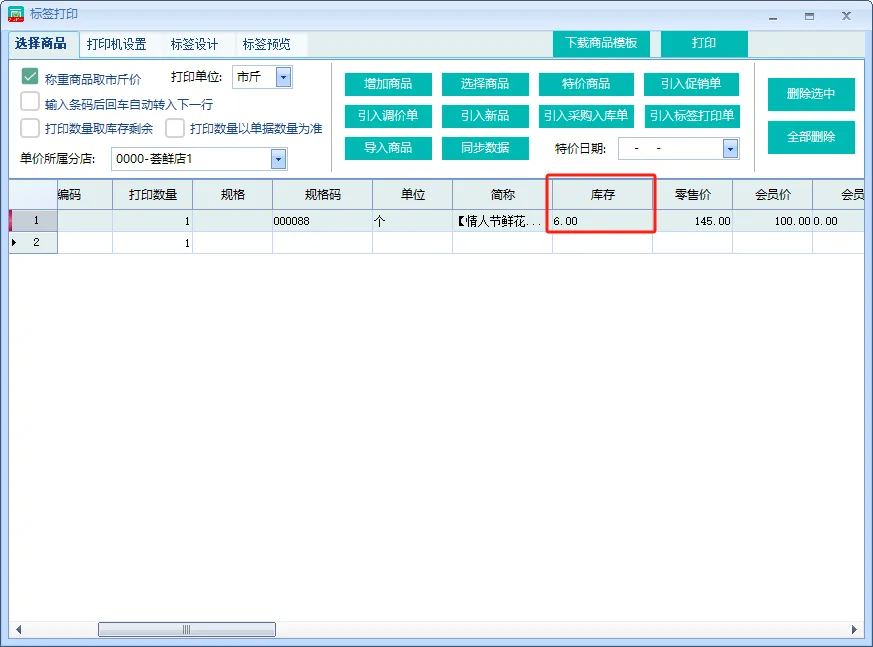Select row 1 by its row header
The width and height of the screenshot is (873, 647).
[x=33, y=221]
